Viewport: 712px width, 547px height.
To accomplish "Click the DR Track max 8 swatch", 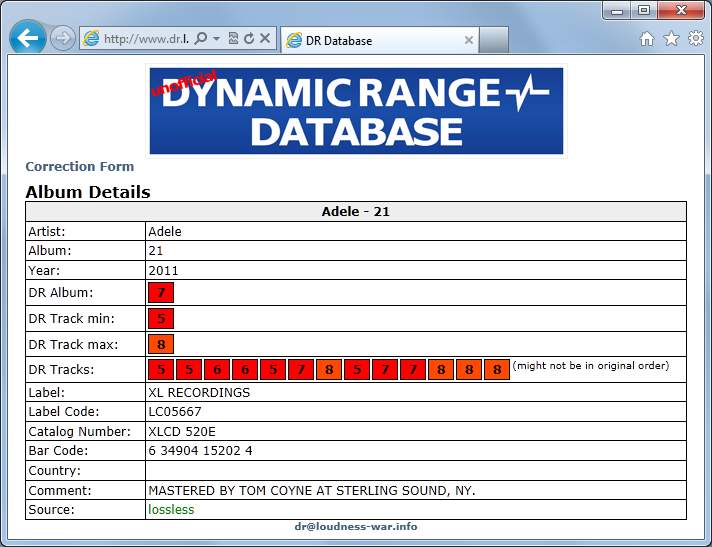I will [x=161, y=345].
